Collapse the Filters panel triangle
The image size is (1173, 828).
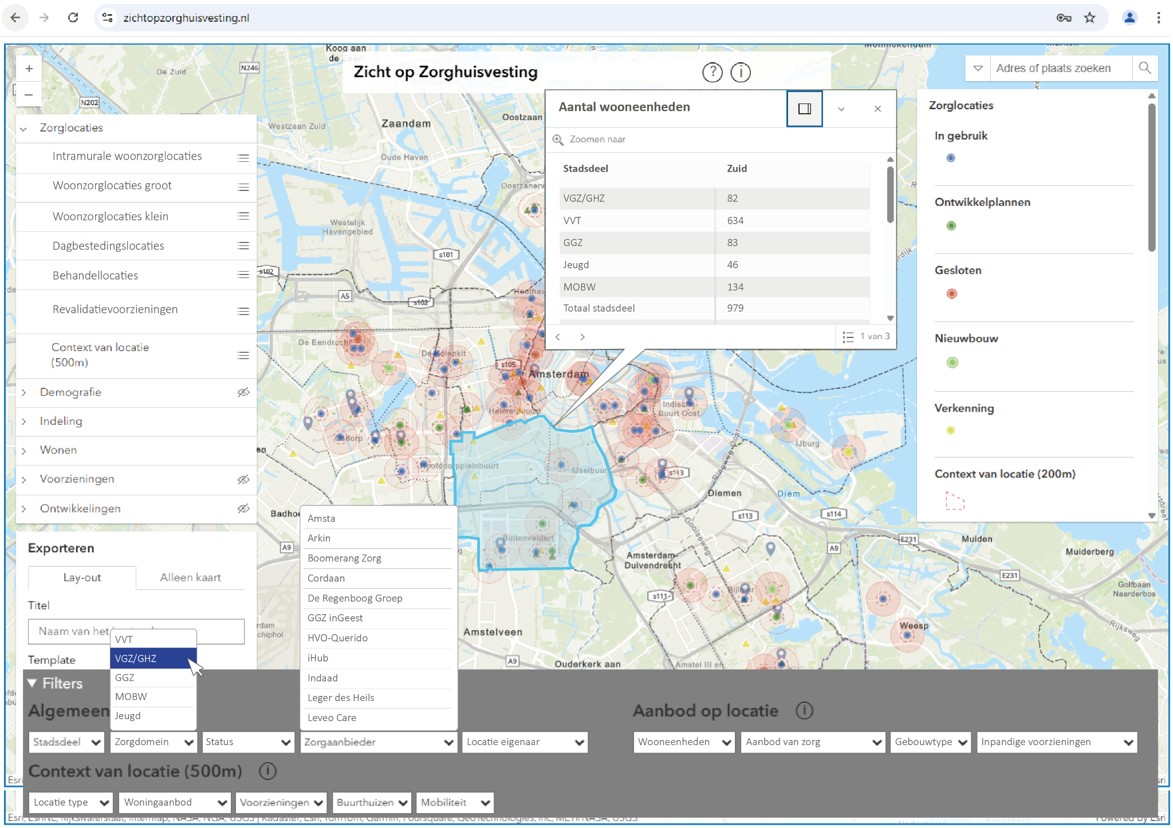pos(32,683)
